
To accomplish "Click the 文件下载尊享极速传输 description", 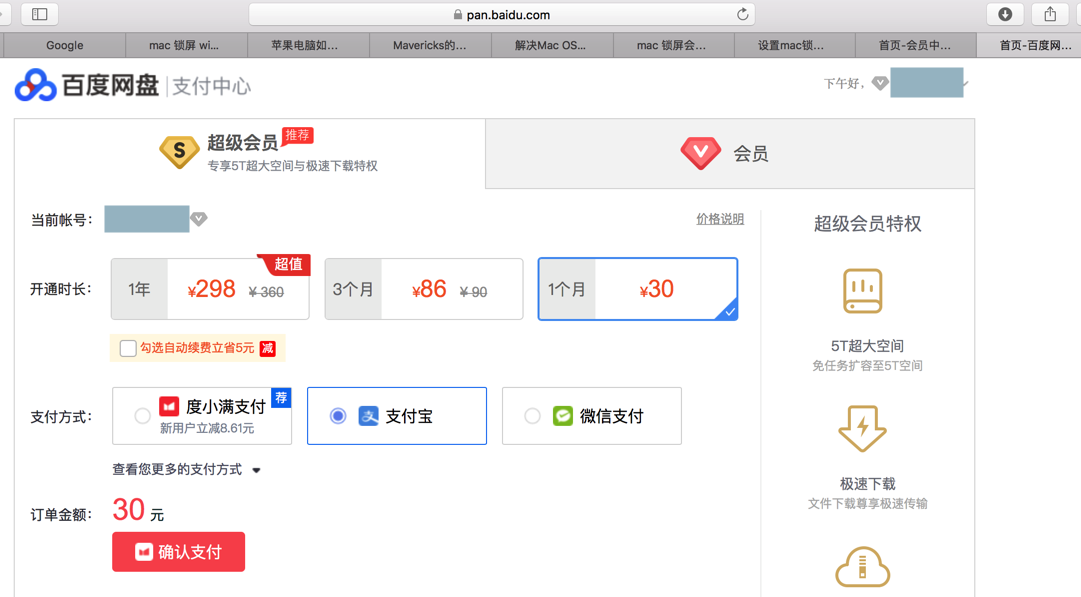I will click(867, 504).
